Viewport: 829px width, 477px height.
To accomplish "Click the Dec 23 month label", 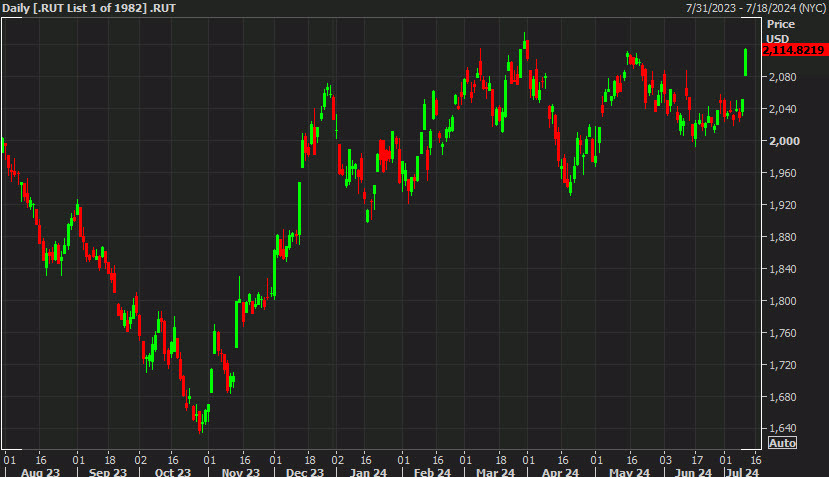I will (305, 472).
